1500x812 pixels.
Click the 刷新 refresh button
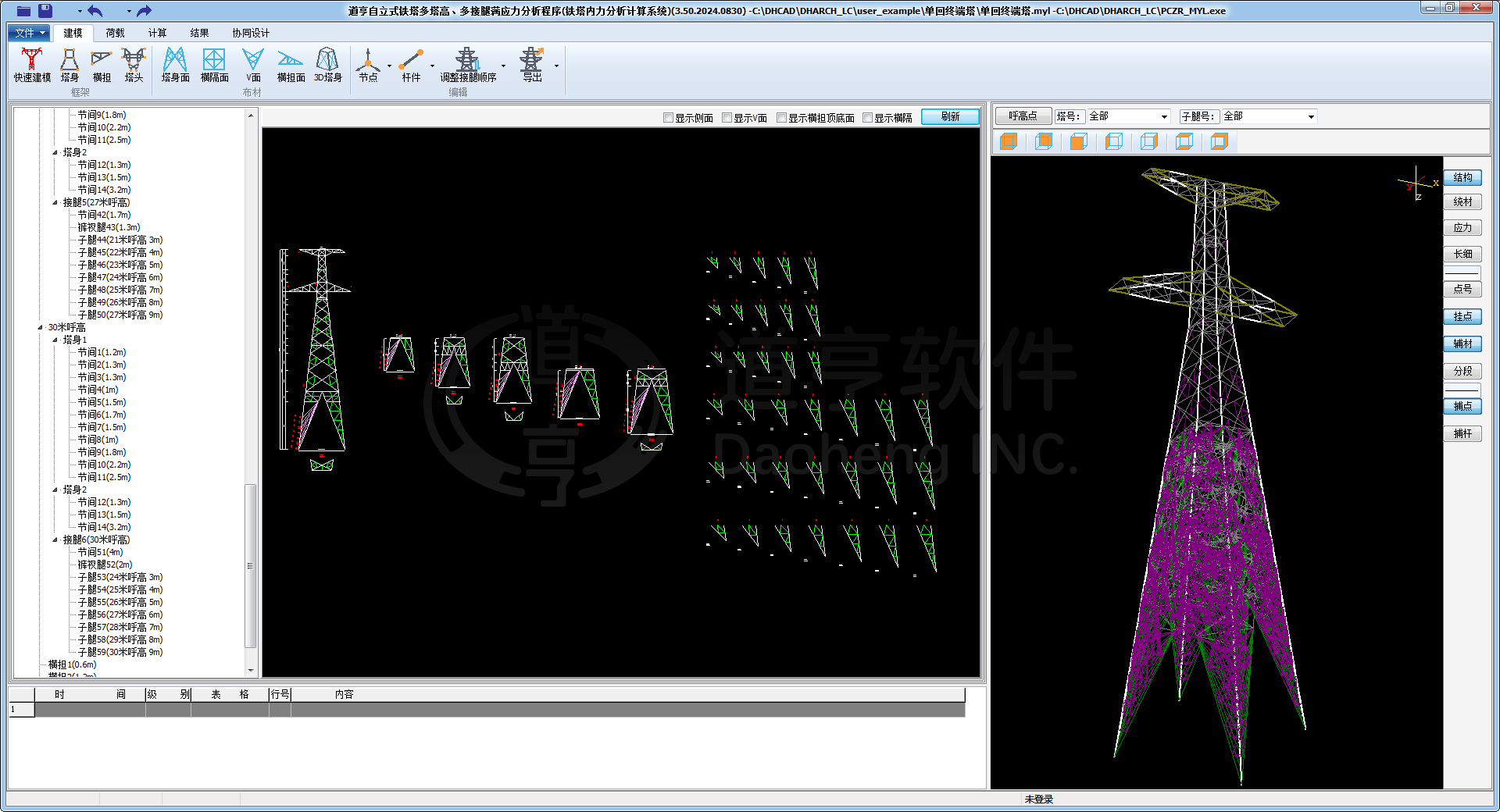pos(950,116)
